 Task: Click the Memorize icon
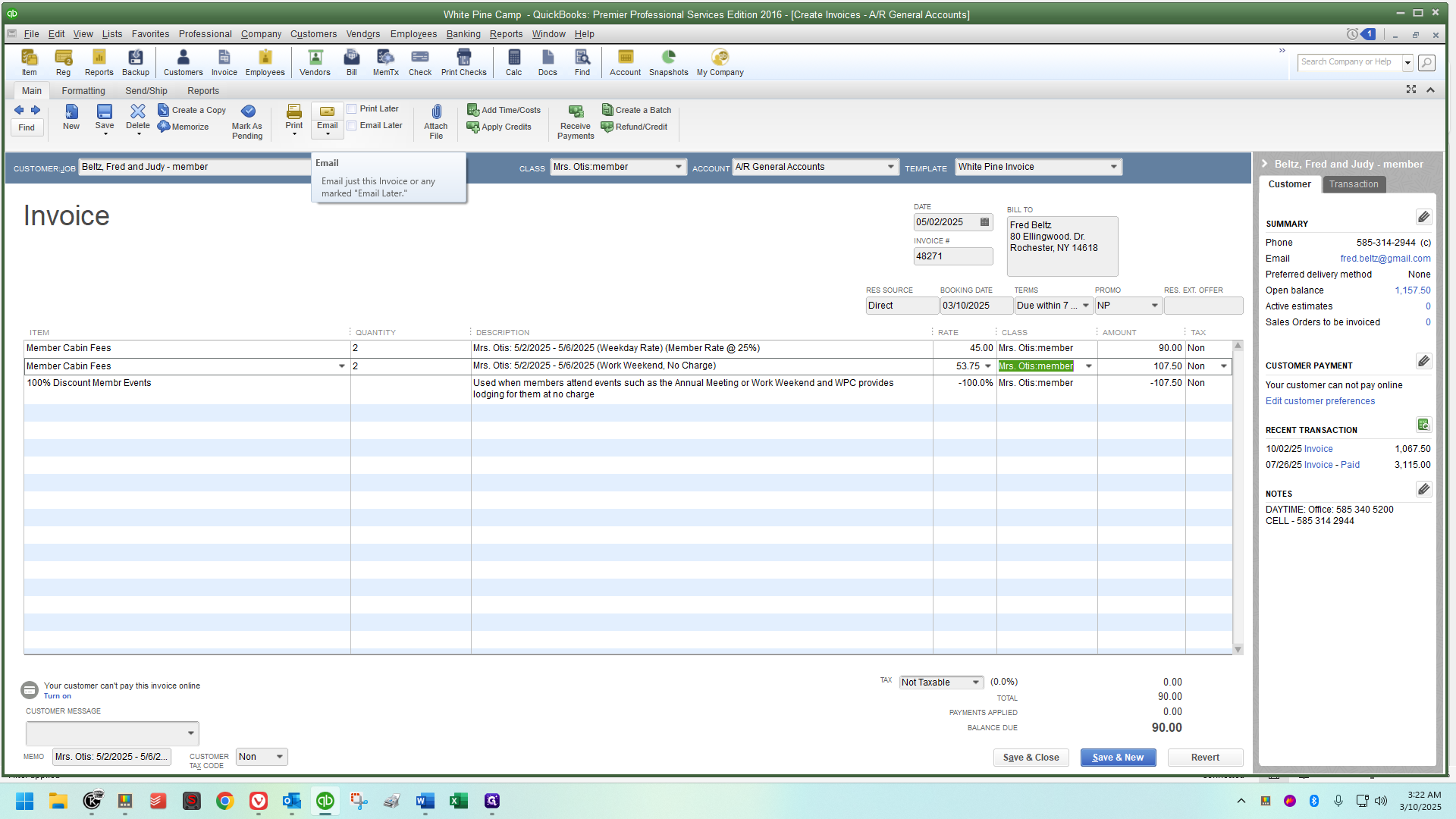(x=164, y=127)
